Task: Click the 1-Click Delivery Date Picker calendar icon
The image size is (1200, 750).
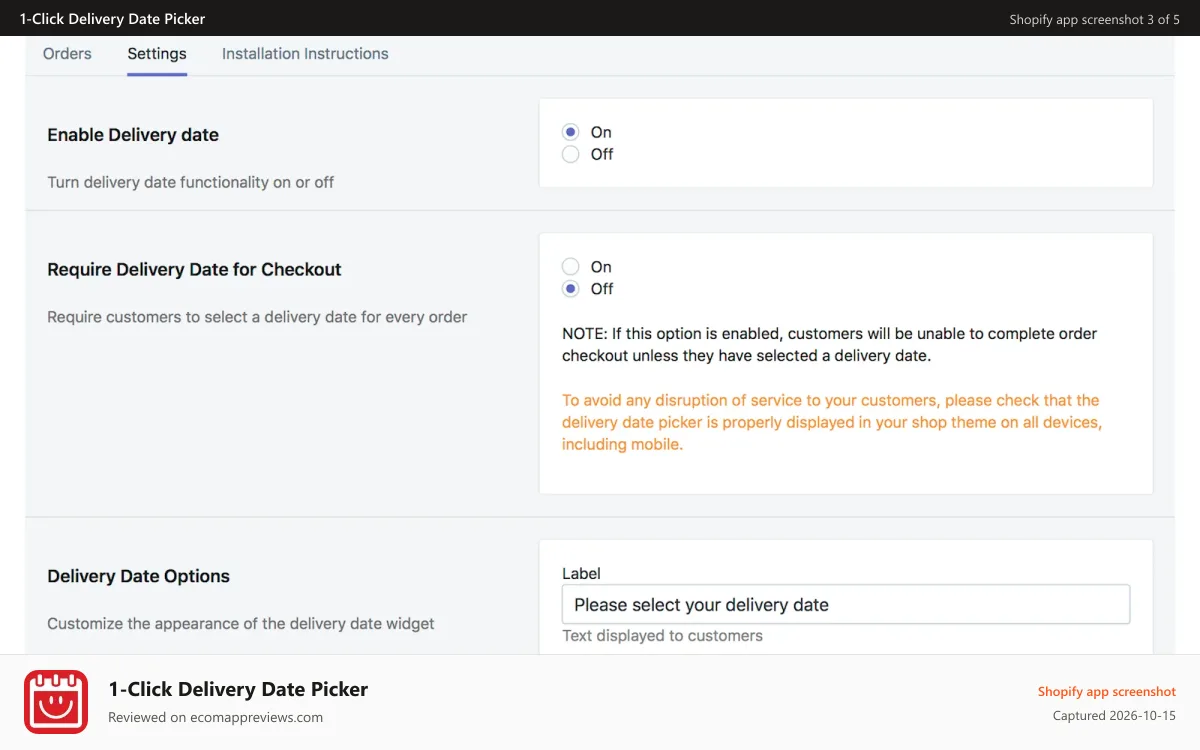Action: click(x=56, y=702)
